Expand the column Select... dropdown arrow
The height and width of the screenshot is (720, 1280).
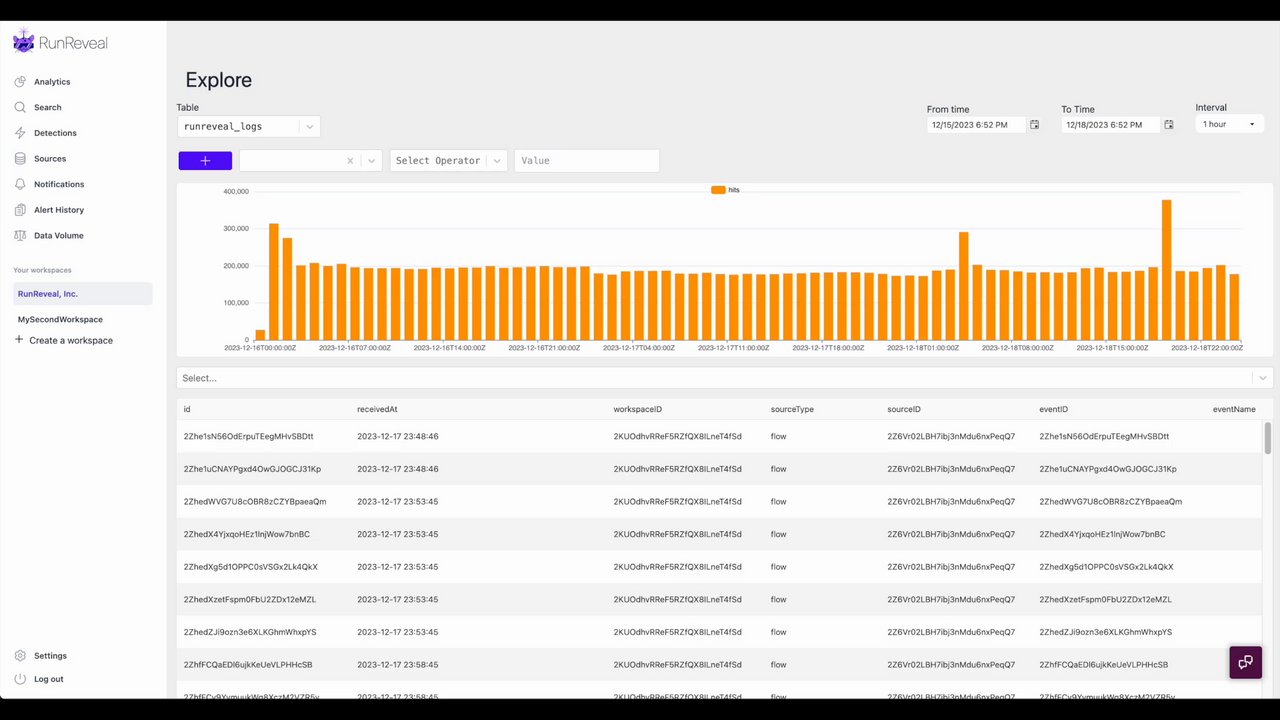[1263, 378]
